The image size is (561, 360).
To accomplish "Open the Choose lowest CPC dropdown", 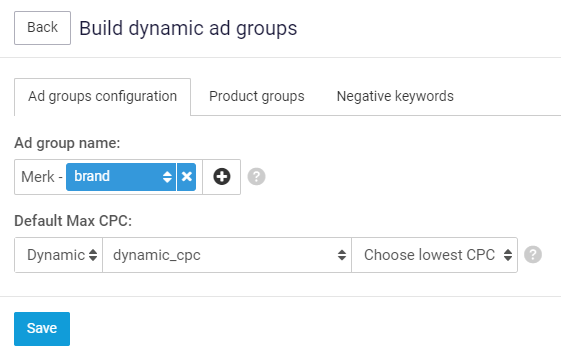I will 434,255.
